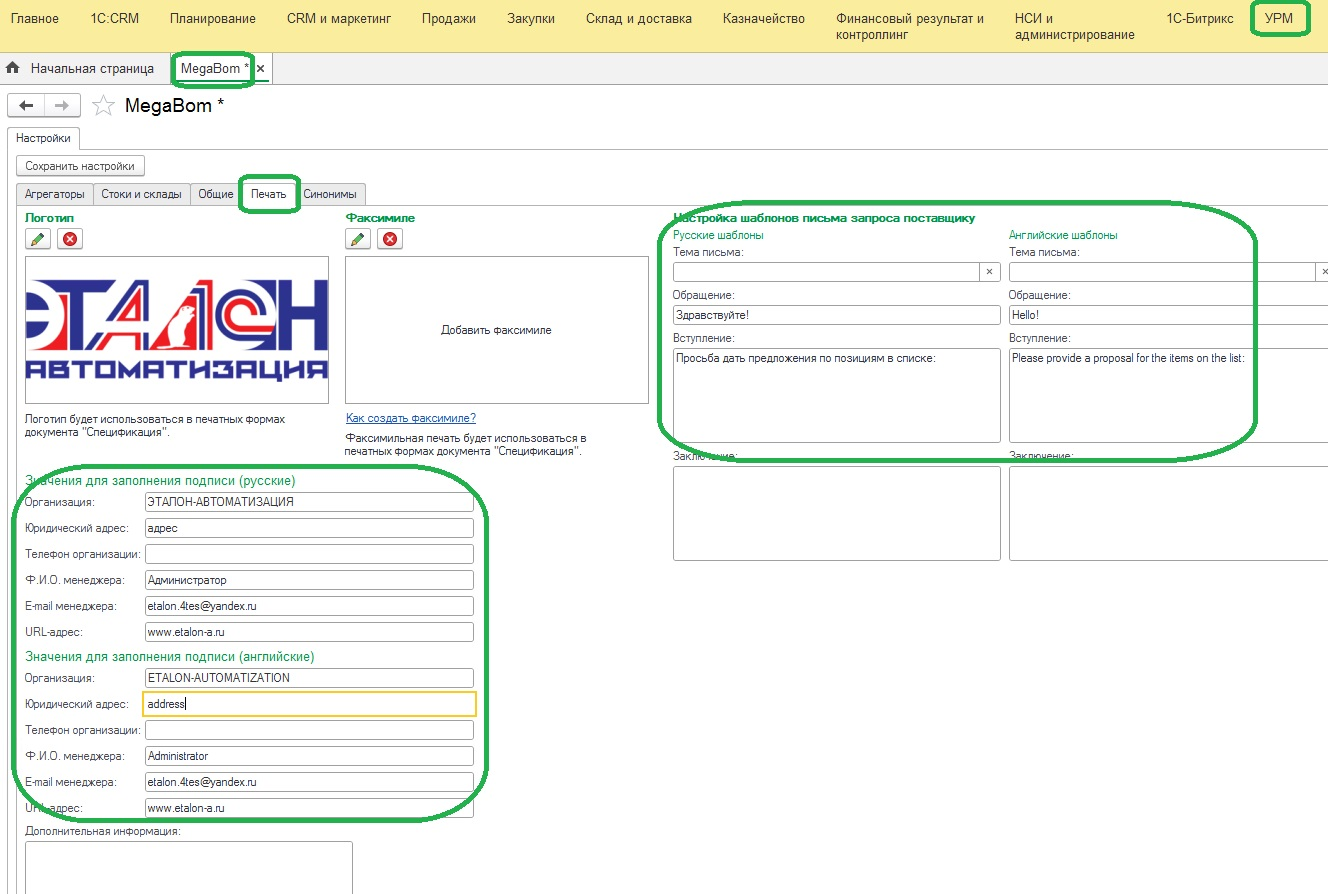Close the MegaBom tab

[261, 68]
